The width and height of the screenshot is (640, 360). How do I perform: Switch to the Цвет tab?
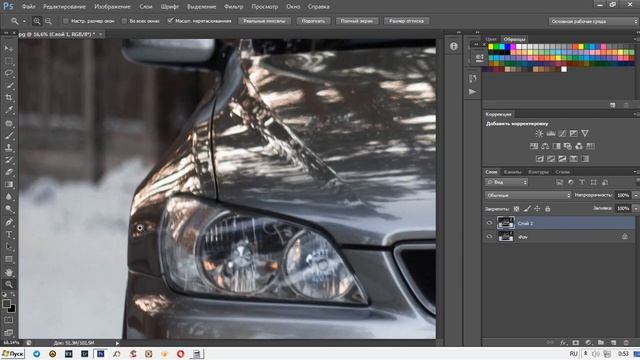coord(491,39)
